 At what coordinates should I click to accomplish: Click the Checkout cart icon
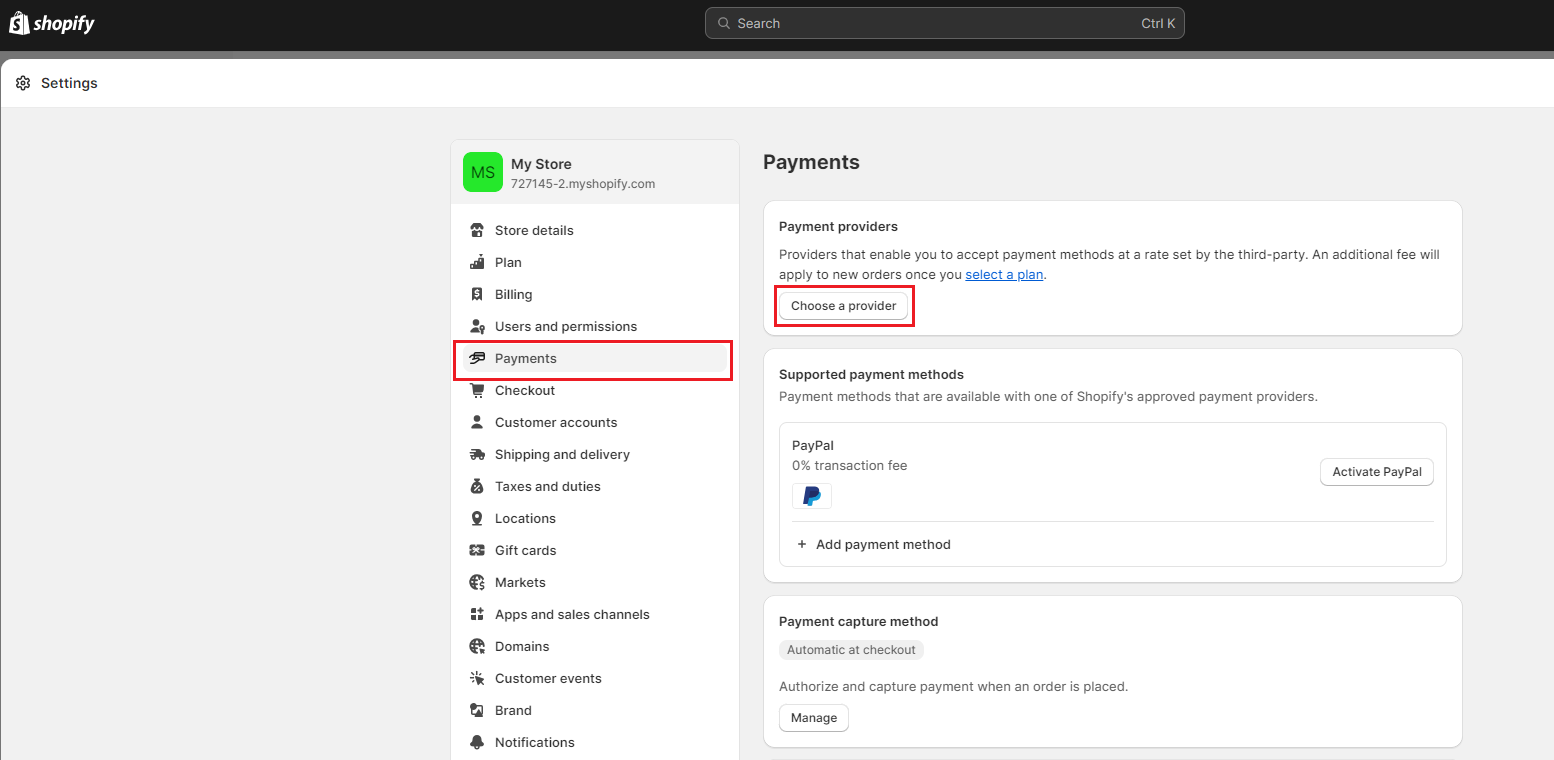(x=477, y=390)
